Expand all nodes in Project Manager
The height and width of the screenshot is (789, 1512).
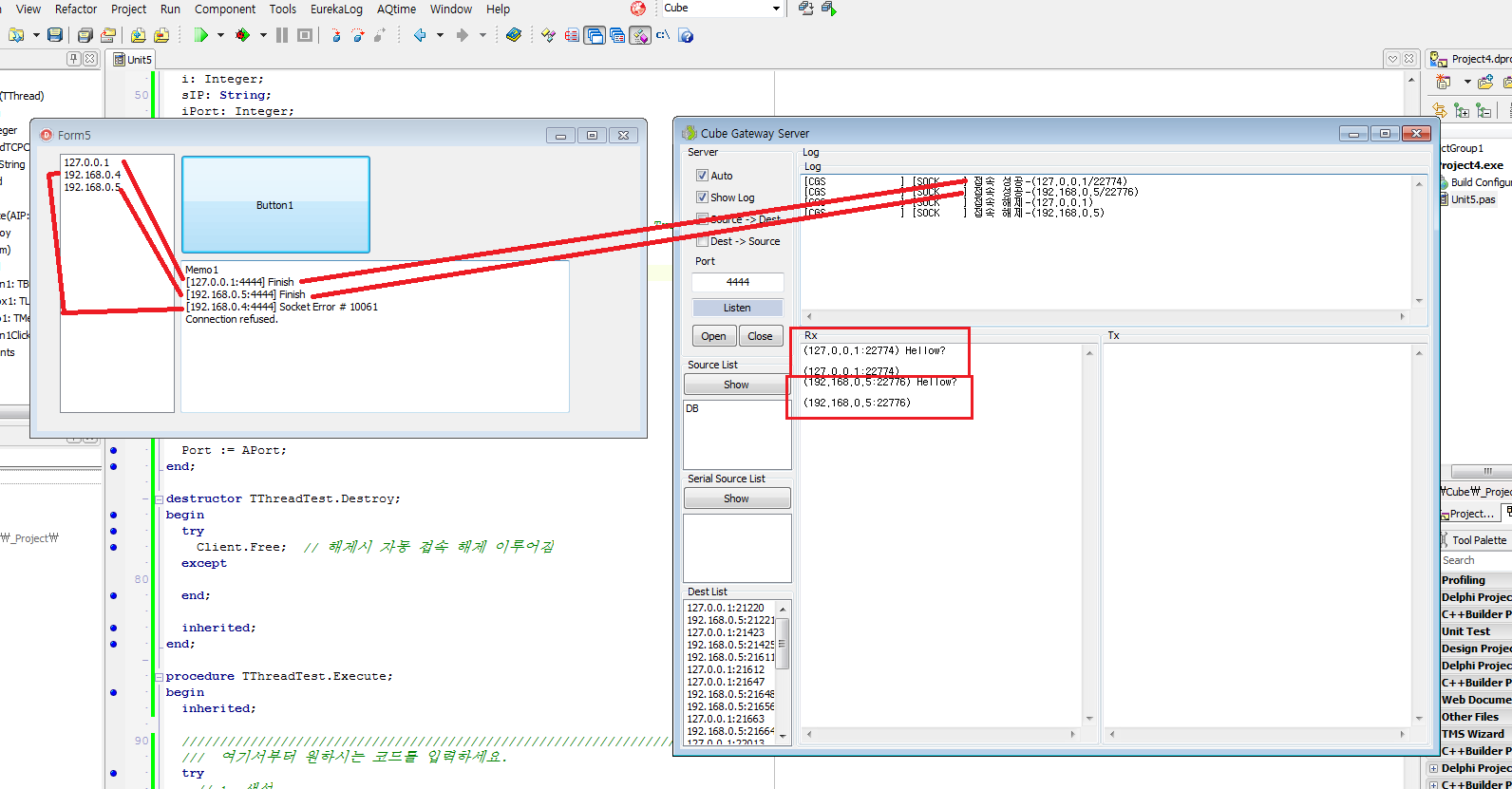tap(1462, 111)
